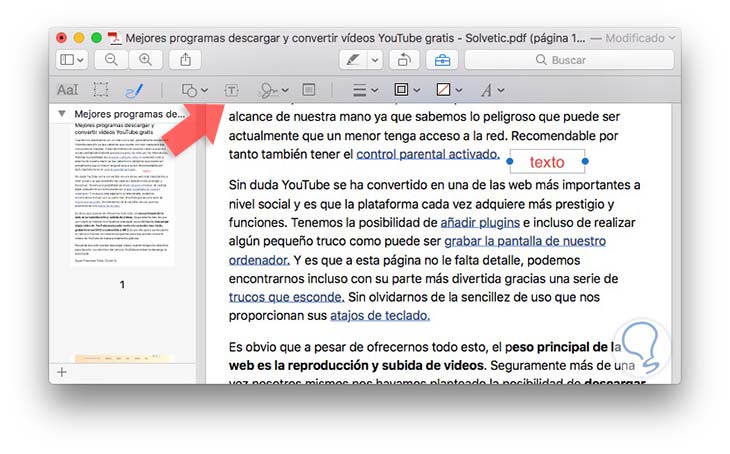Open the trucos que esconde link
Viewport: 730px width, 454px height.
[x=286, y=297]
